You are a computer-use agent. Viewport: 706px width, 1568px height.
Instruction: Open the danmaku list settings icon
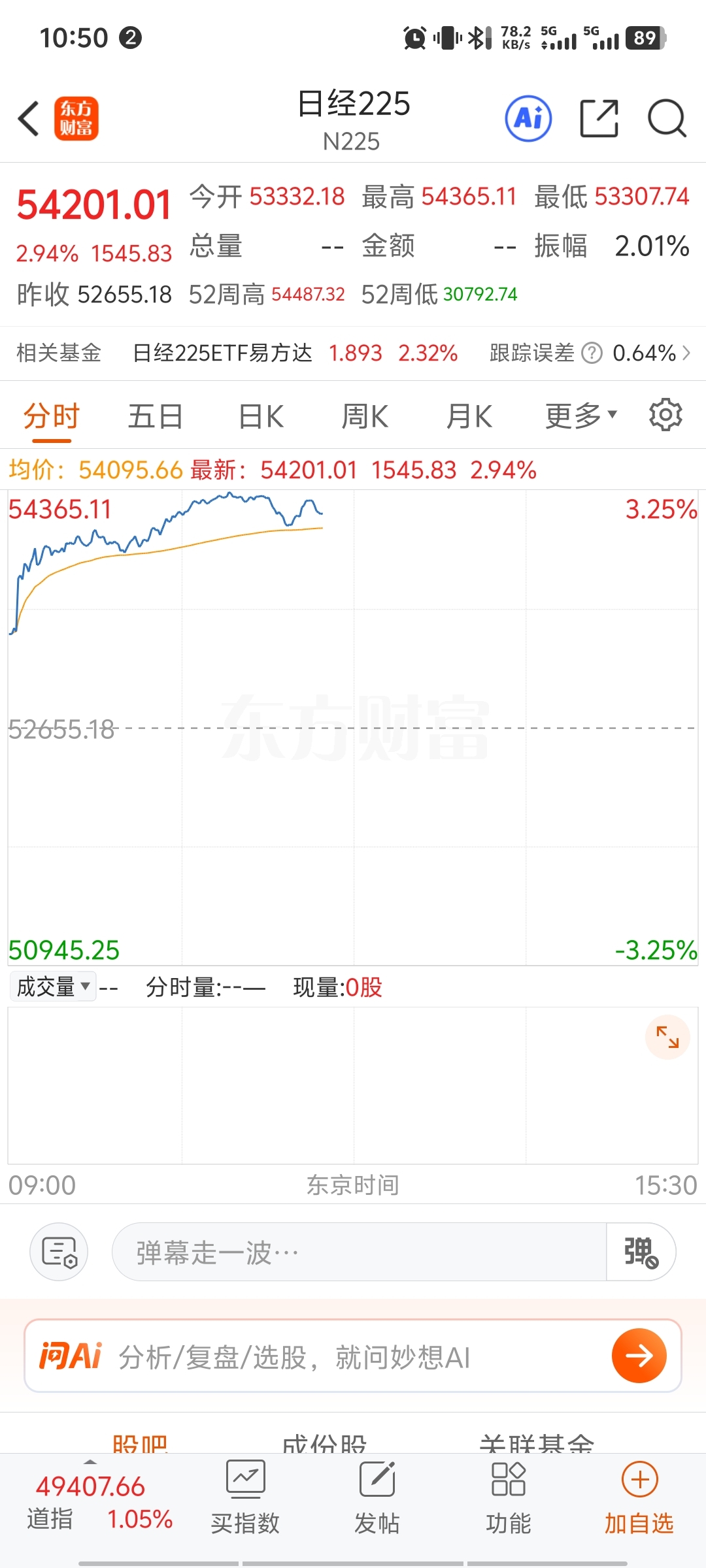[x=59, y=1252]
